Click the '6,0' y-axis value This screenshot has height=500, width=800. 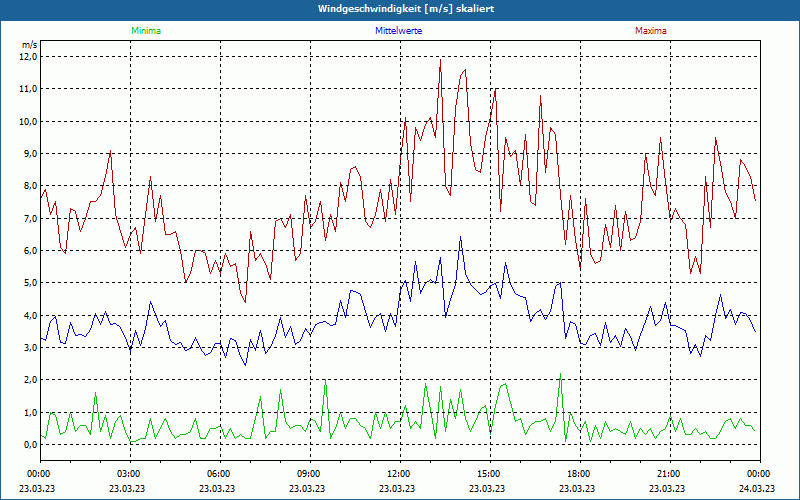pos(31,251)
